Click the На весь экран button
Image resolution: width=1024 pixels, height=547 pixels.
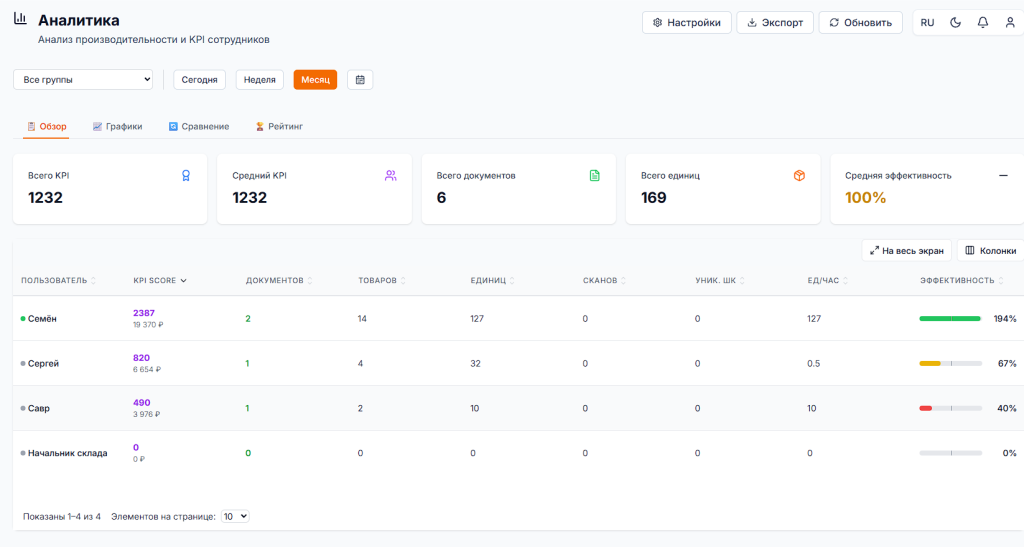click(906, 251)
